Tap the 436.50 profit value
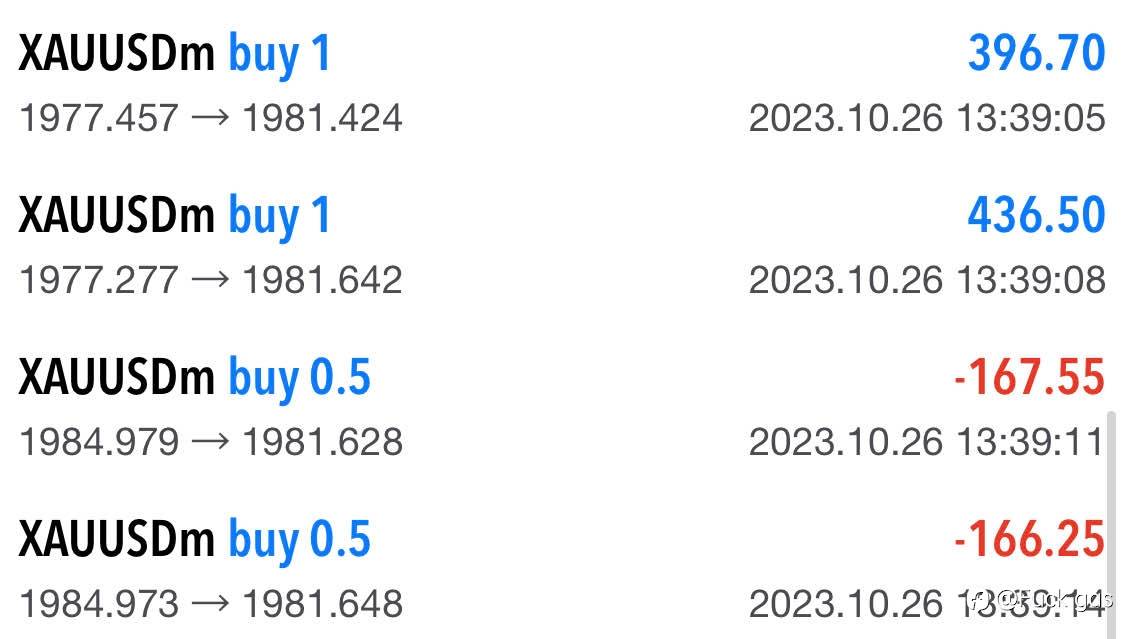 [1036, 216]
